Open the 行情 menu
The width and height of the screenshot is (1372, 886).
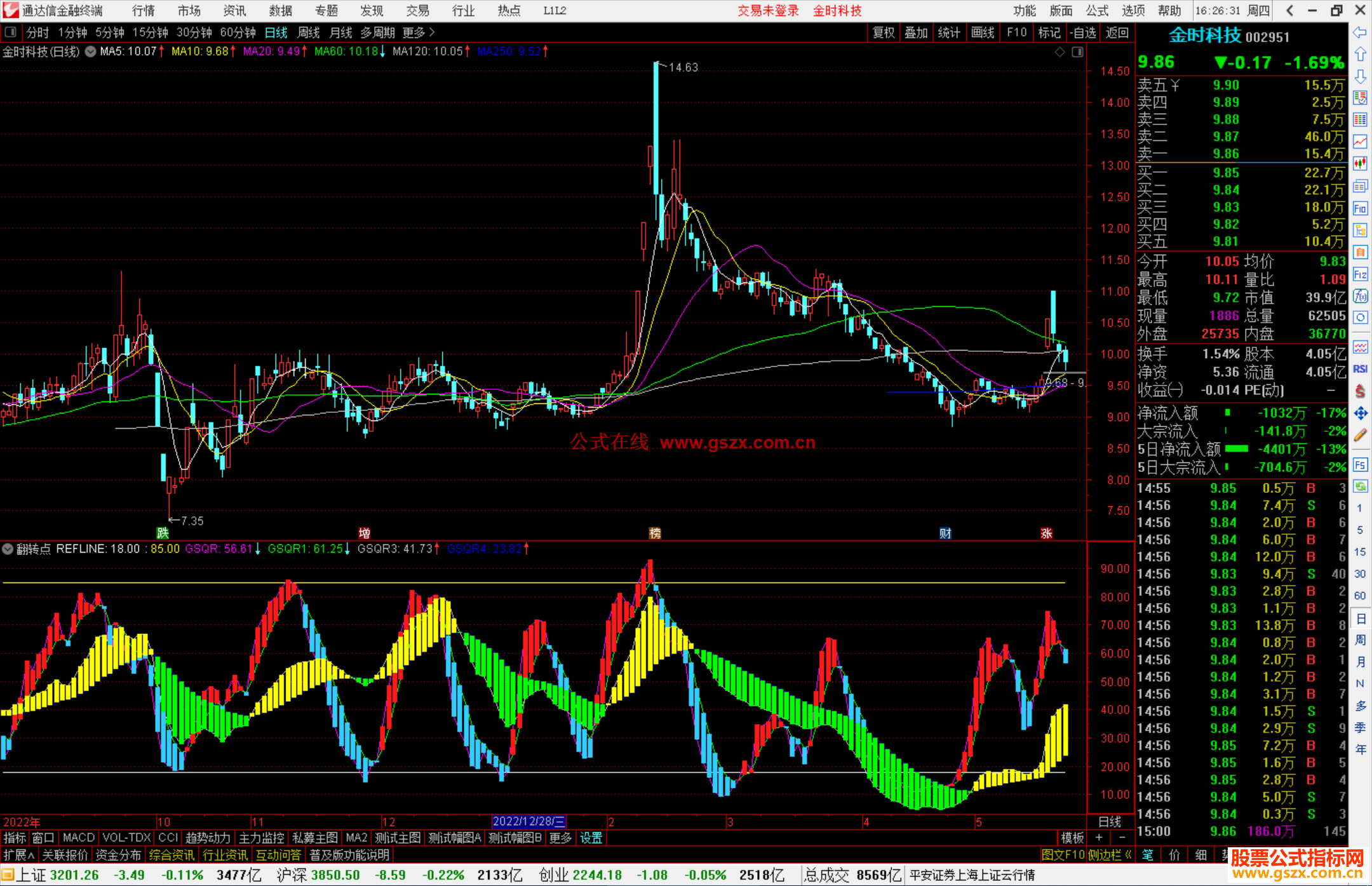[144, 11]
